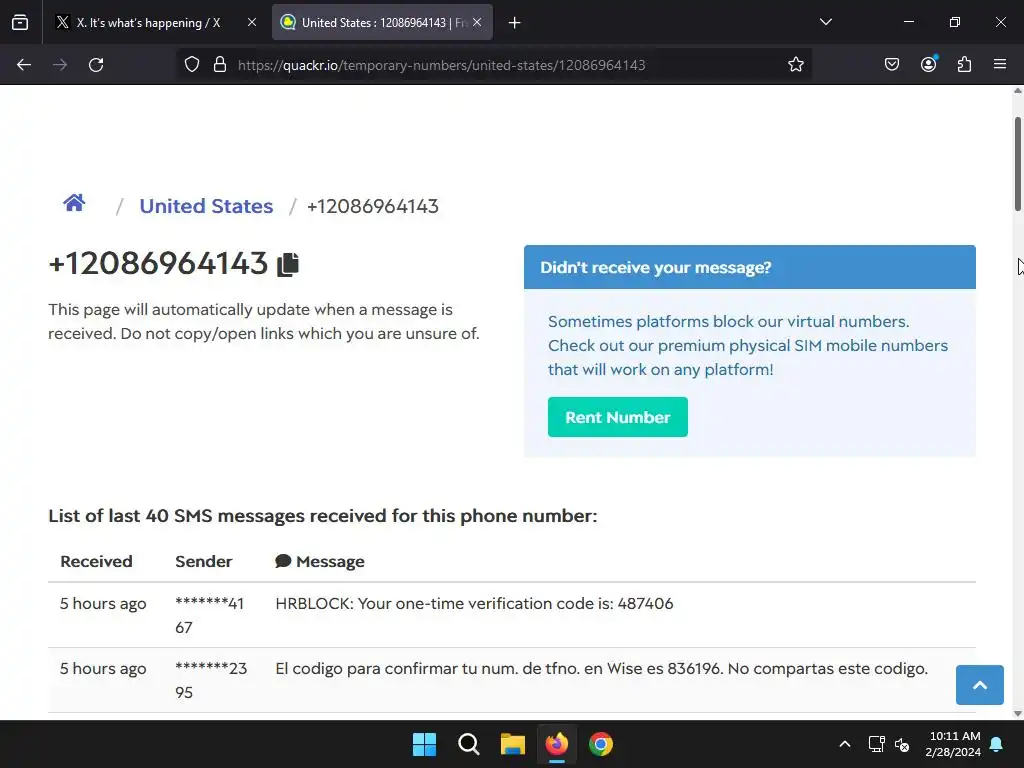This screenshot has width=1024, height=768.
Task: Copy phone number with clipboard icon
Action: point(288,264)
